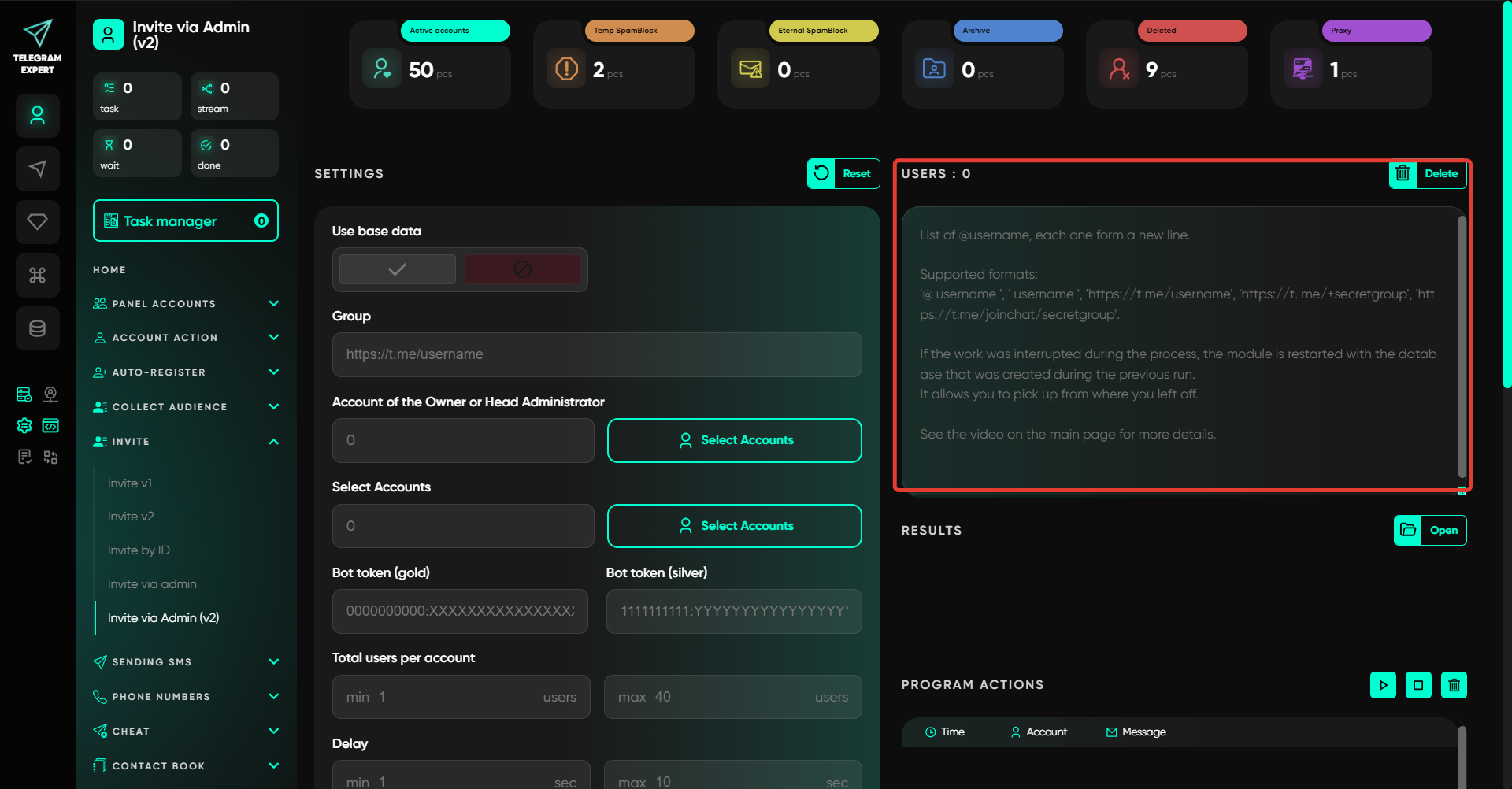
Task: Open the Task manager button
Action: coord(186,221)
